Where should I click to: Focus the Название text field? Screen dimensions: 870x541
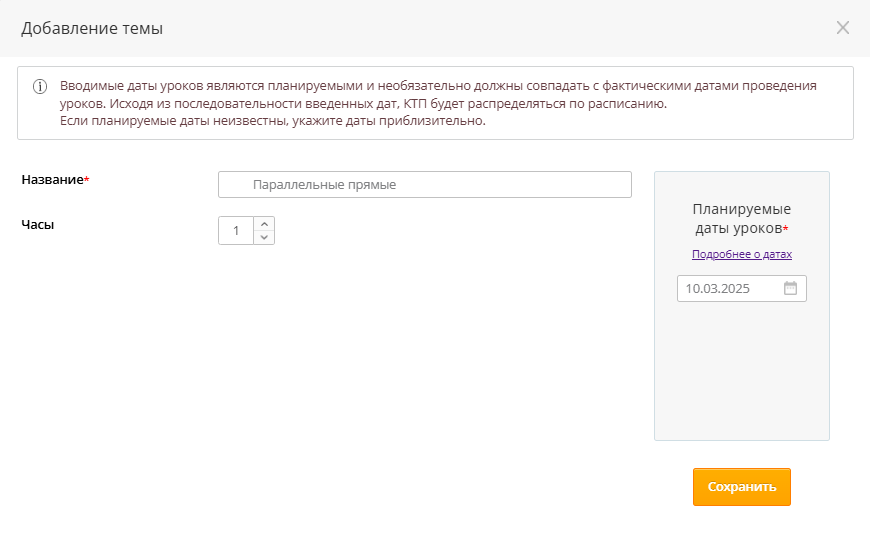425,185
